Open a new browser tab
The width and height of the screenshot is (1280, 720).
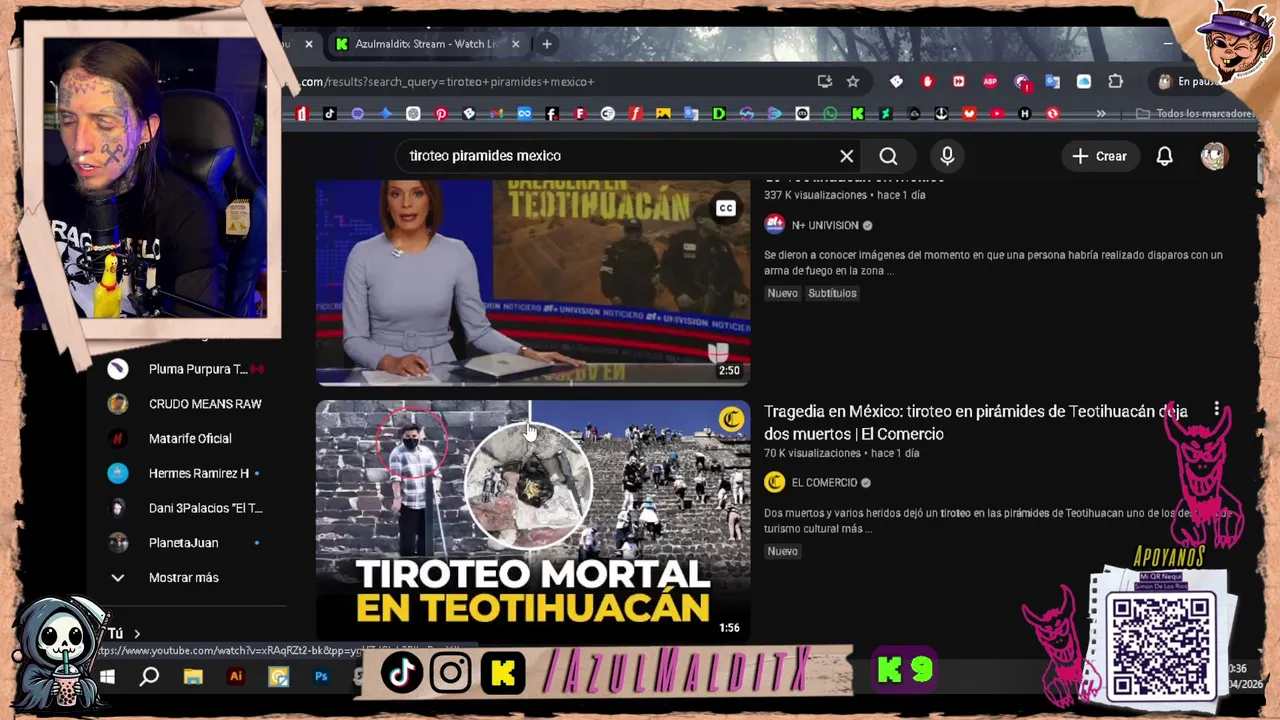547,44
